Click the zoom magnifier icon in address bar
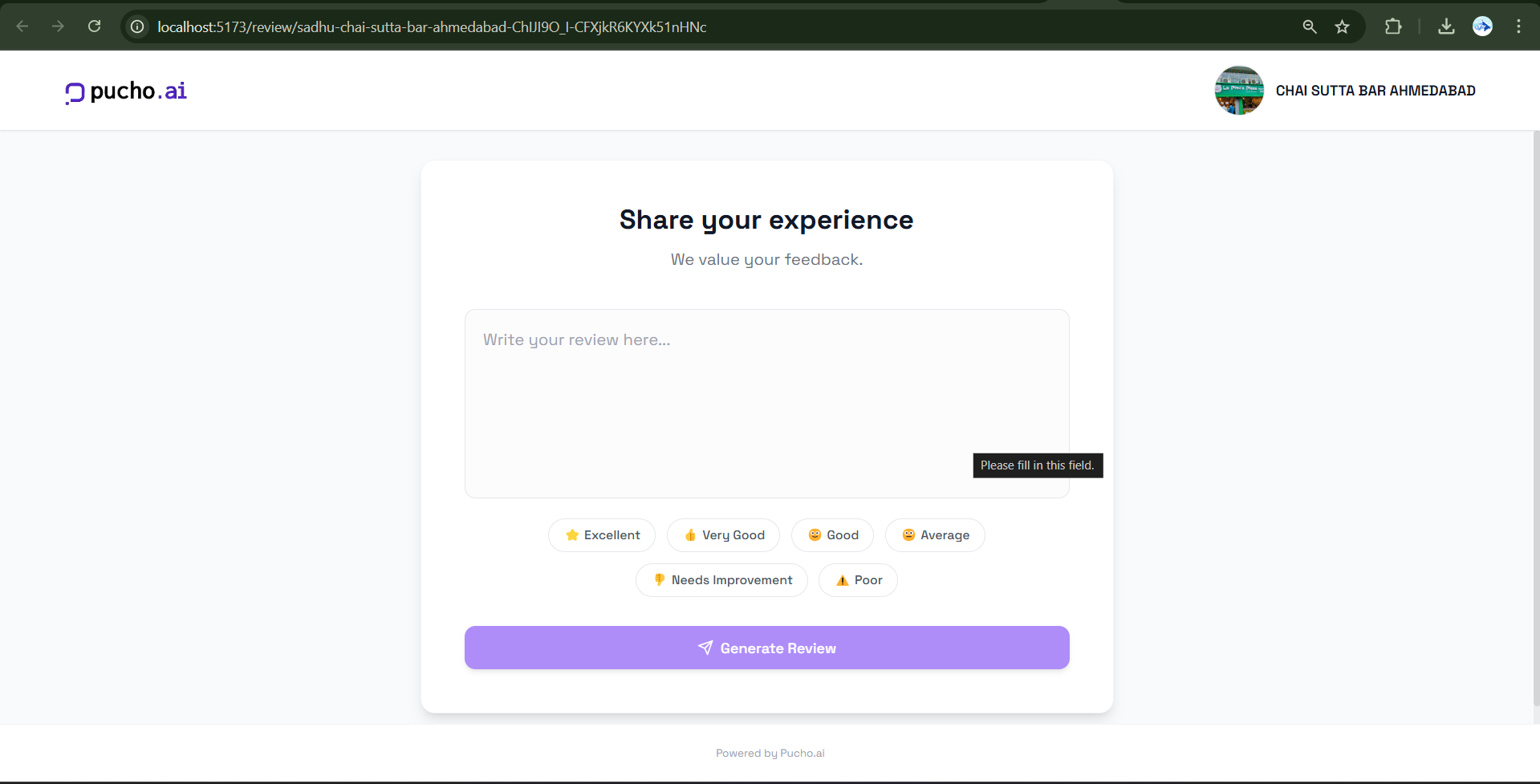1540x784 pixels. point(1310,26)
